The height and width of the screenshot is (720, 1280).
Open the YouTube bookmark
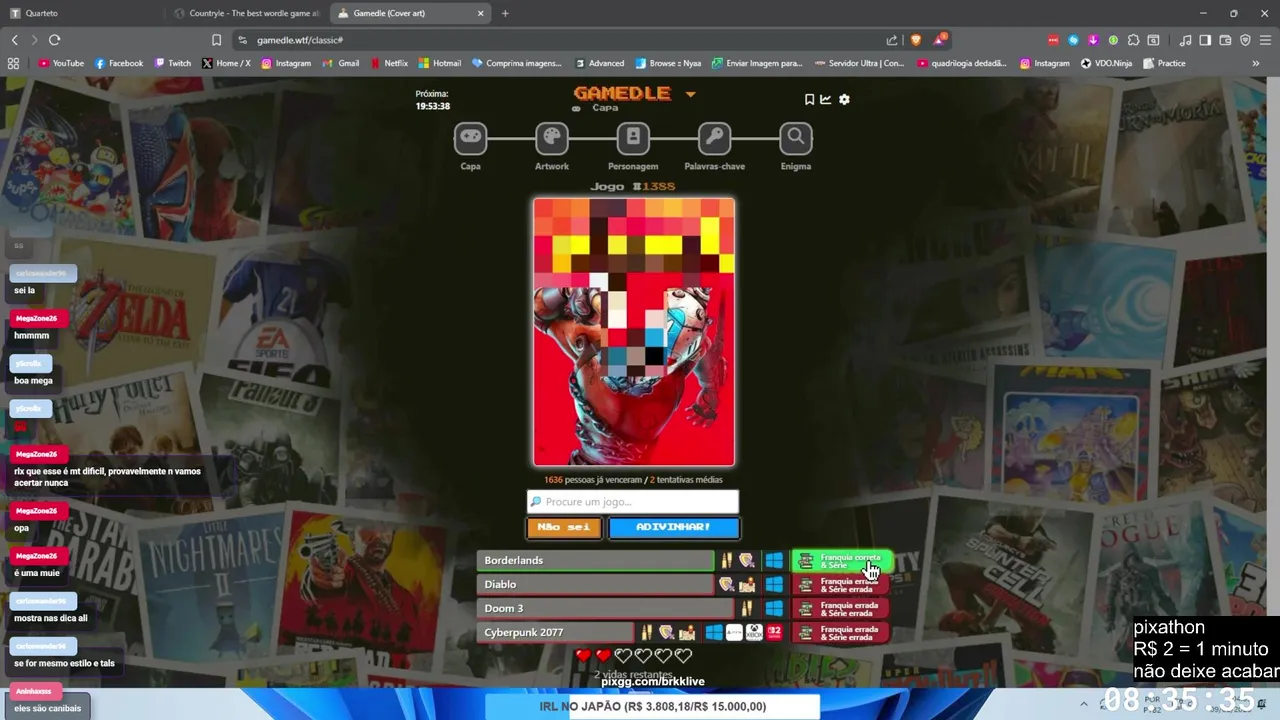(x=61, y=63)
